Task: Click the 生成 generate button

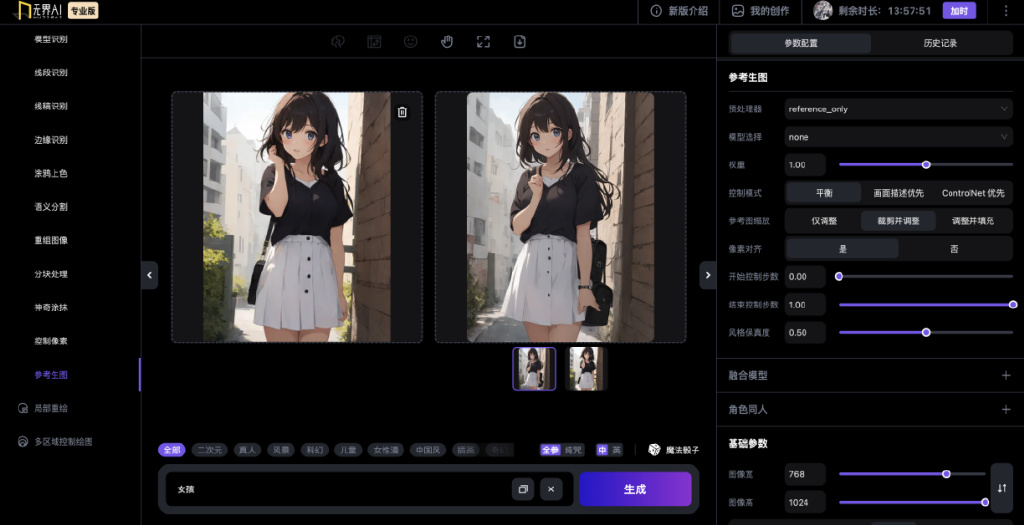Action: coord(635,489)
